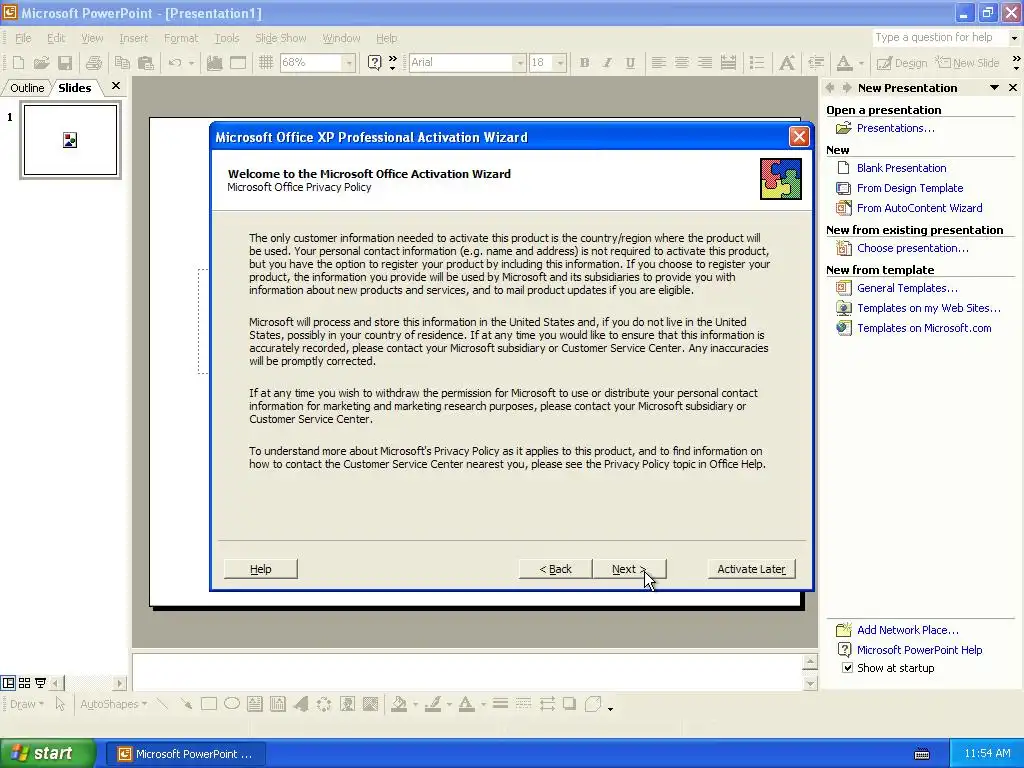Click the New document icon in toolbar
Screen dimensions: 1024x768
18,63
